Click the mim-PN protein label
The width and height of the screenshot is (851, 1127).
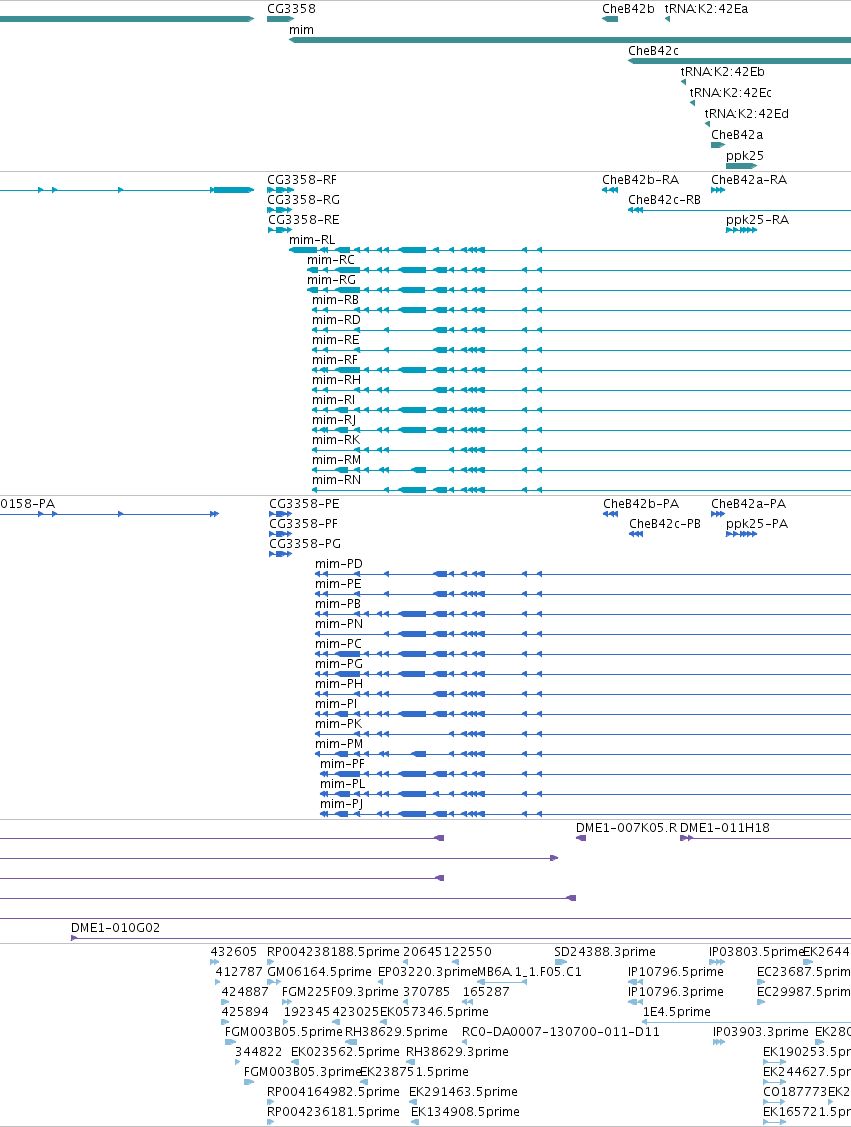pos(339,624)
